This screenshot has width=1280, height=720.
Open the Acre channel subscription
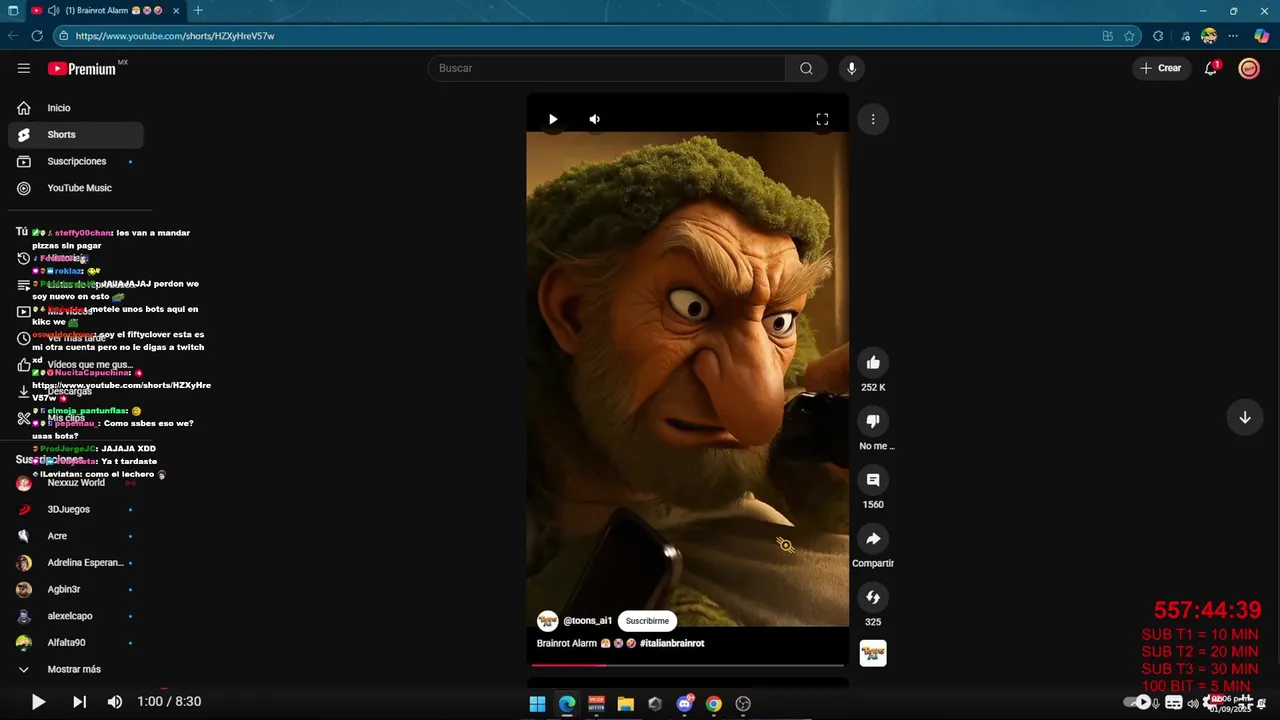click(x=76, y=536)
